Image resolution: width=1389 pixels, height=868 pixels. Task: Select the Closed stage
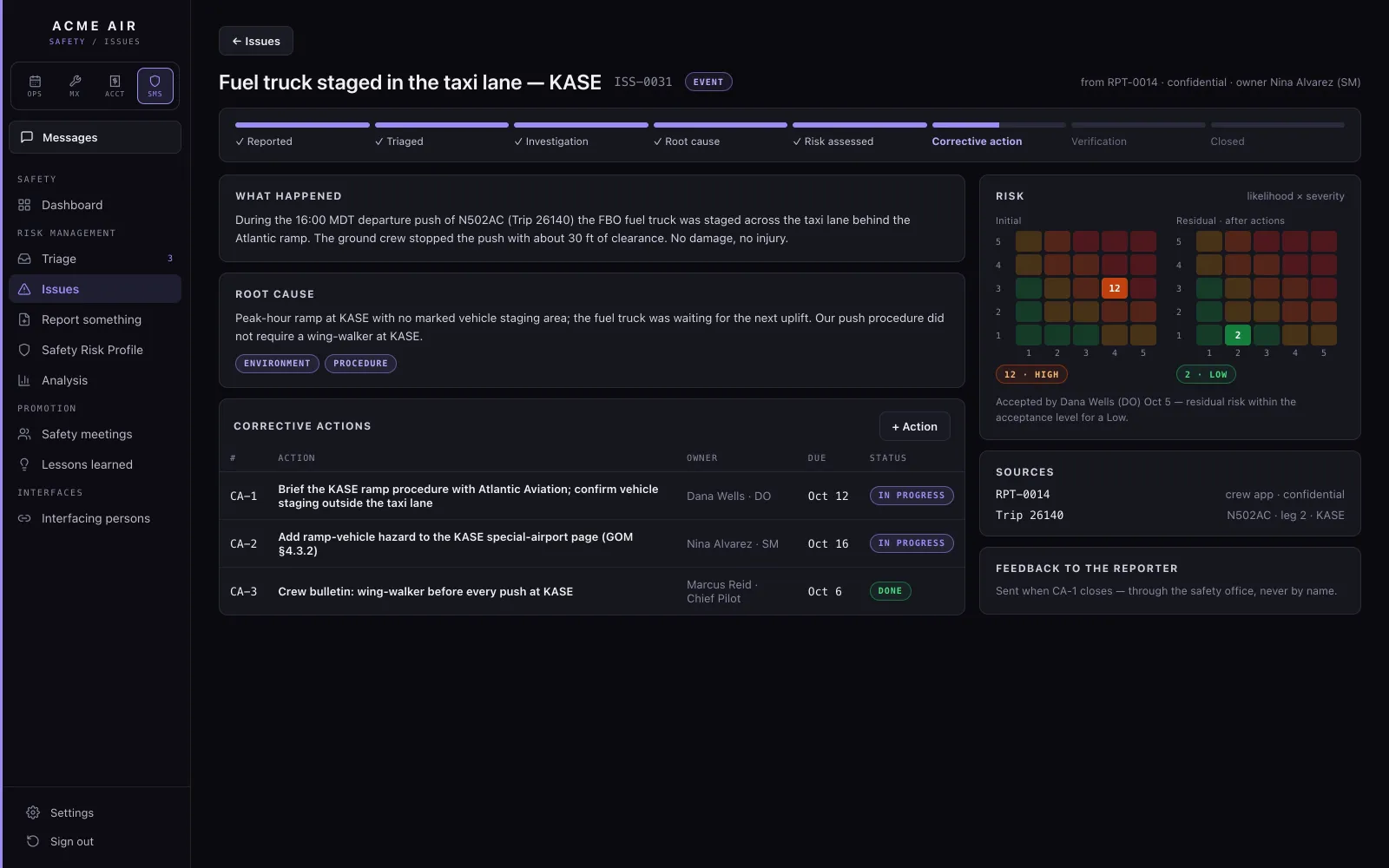point(1277,135)
